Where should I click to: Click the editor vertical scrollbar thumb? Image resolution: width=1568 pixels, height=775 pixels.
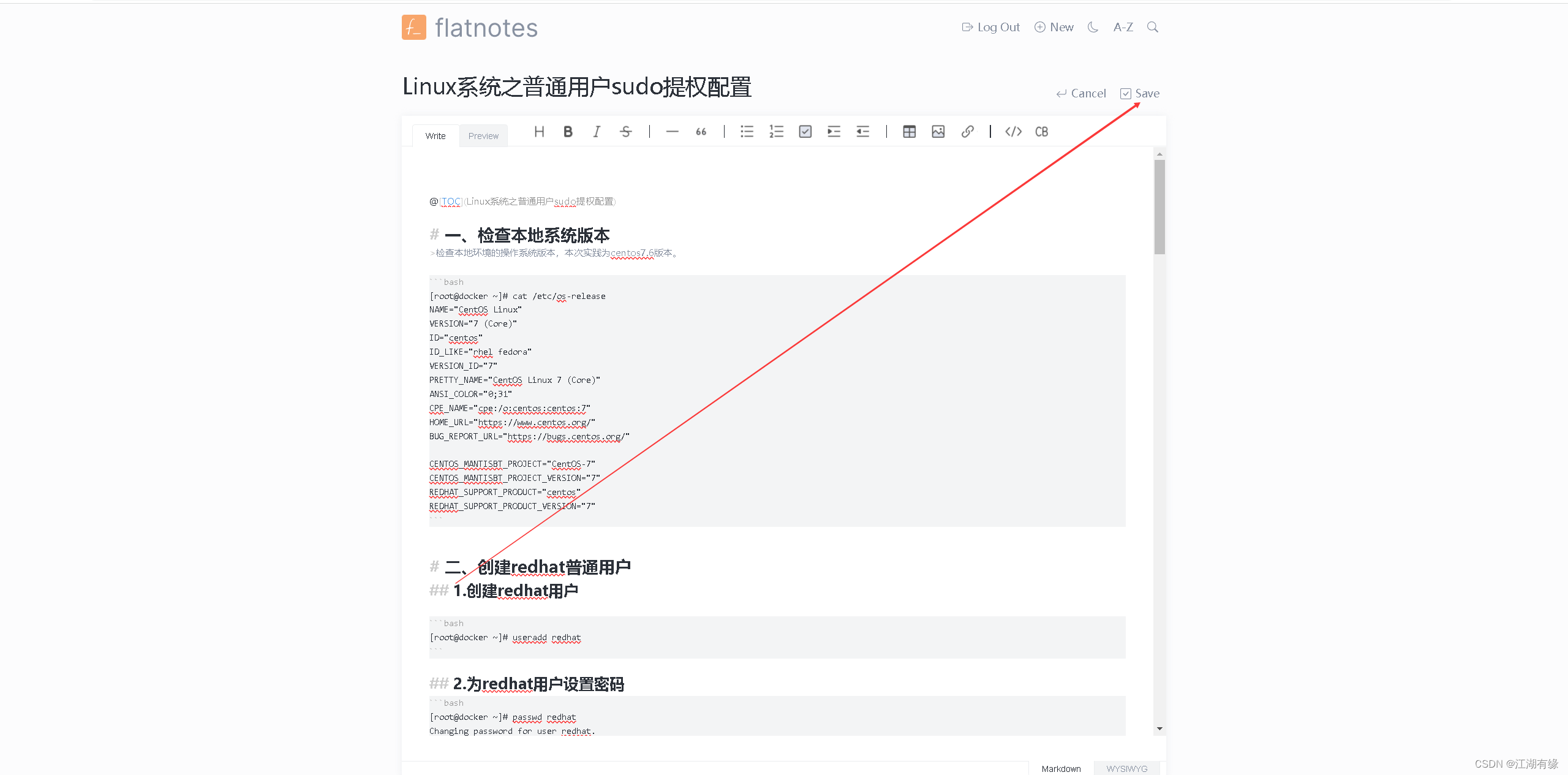click(x=1159, y=207)
